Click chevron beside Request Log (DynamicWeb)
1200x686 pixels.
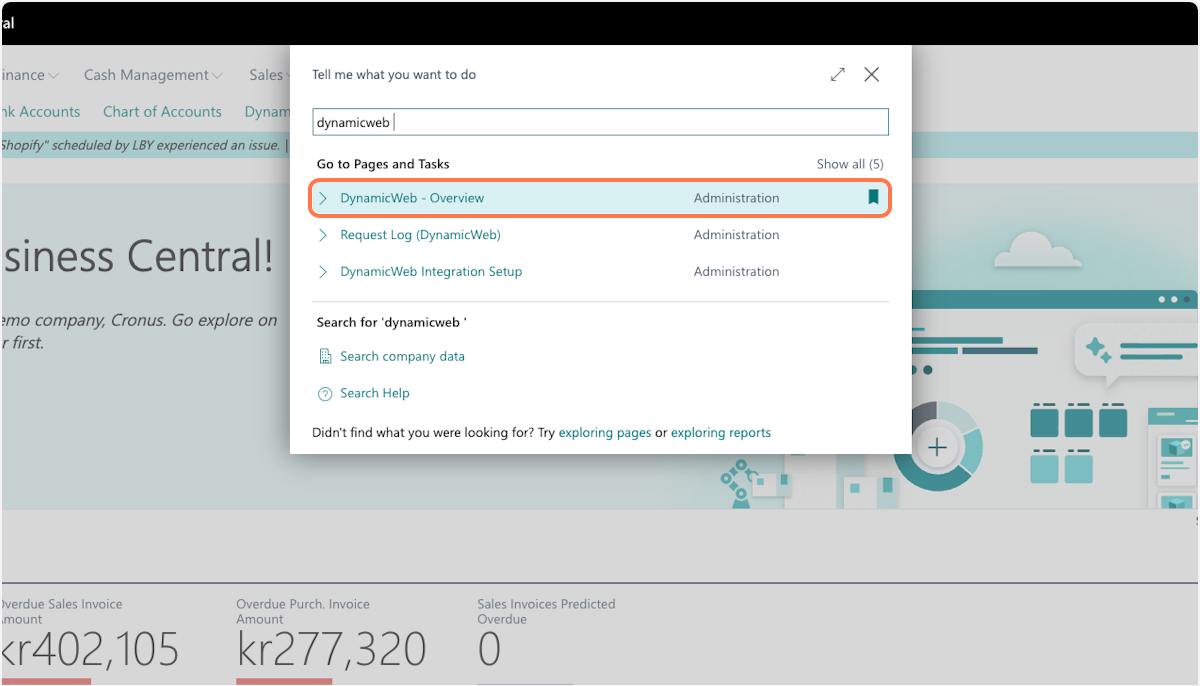click(x=323, y=235)
